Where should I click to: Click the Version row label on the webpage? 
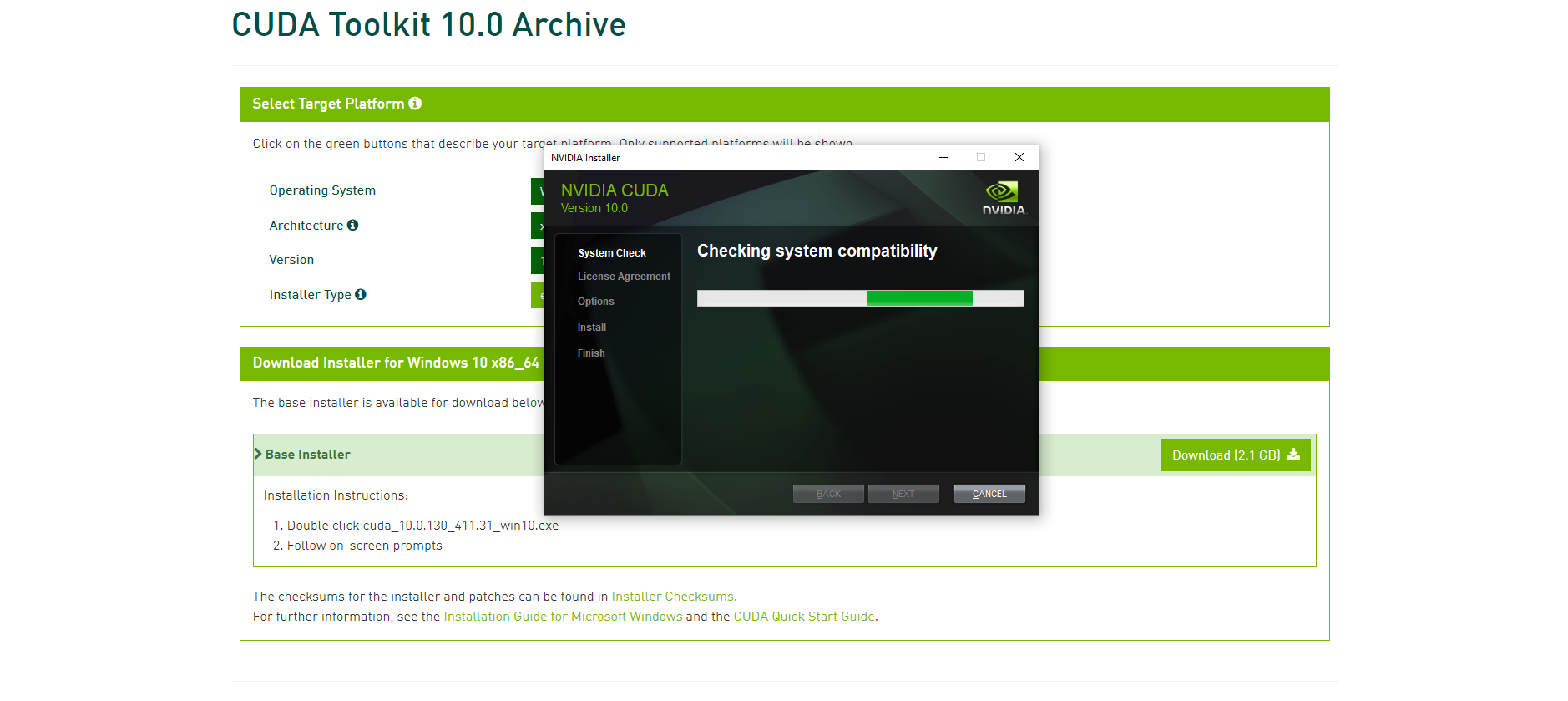point(291,260)
